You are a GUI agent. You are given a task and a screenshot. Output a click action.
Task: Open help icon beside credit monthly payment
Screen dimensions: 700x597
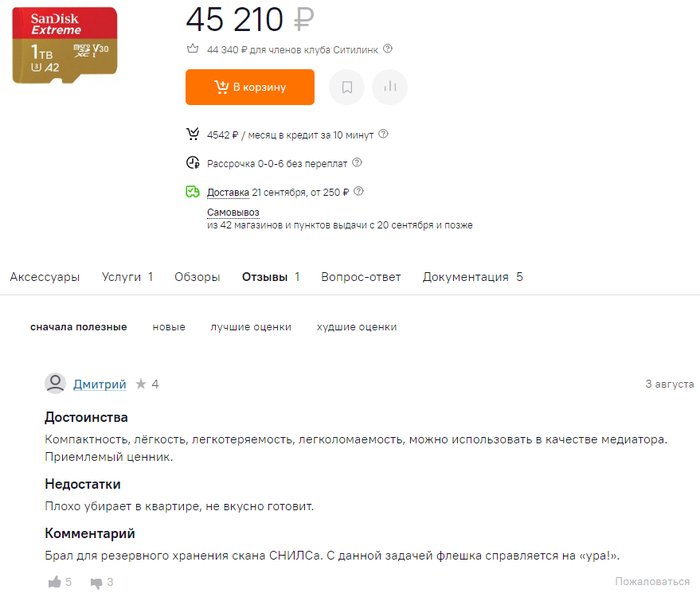point(383,134)
